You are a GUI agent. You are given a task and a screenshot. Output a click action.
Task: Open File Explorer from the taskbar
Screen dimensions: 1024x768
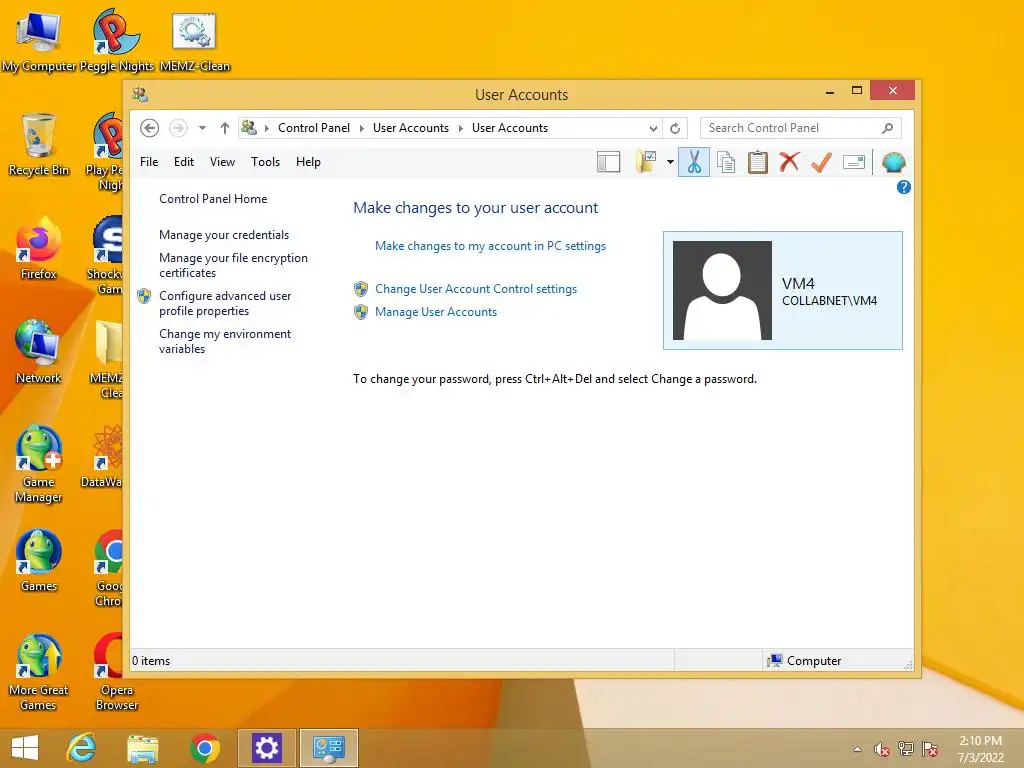click(142, 748)
